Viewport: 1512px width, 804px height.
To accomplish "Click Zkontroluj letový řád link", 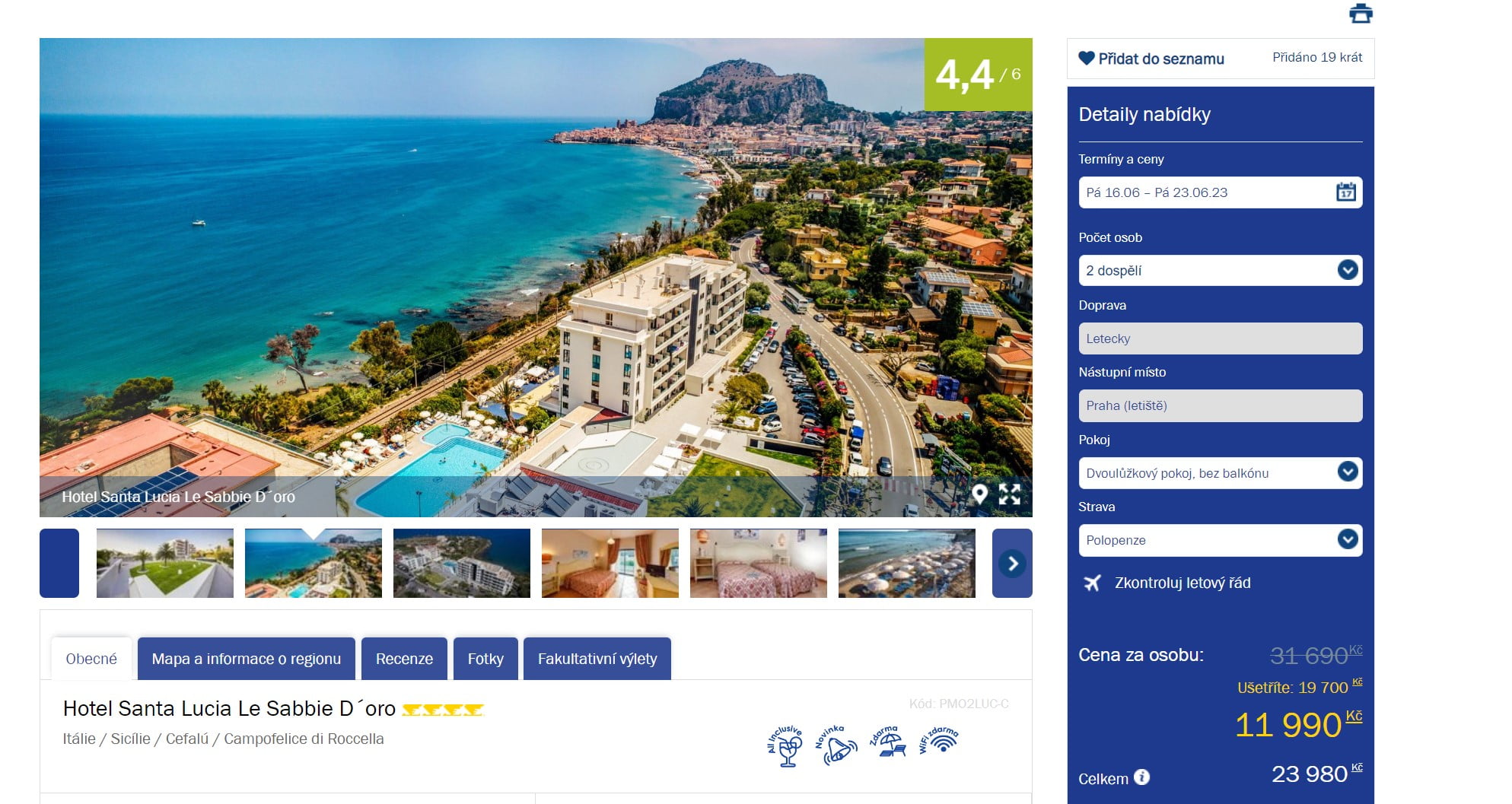I will (x=1183, y=583).
